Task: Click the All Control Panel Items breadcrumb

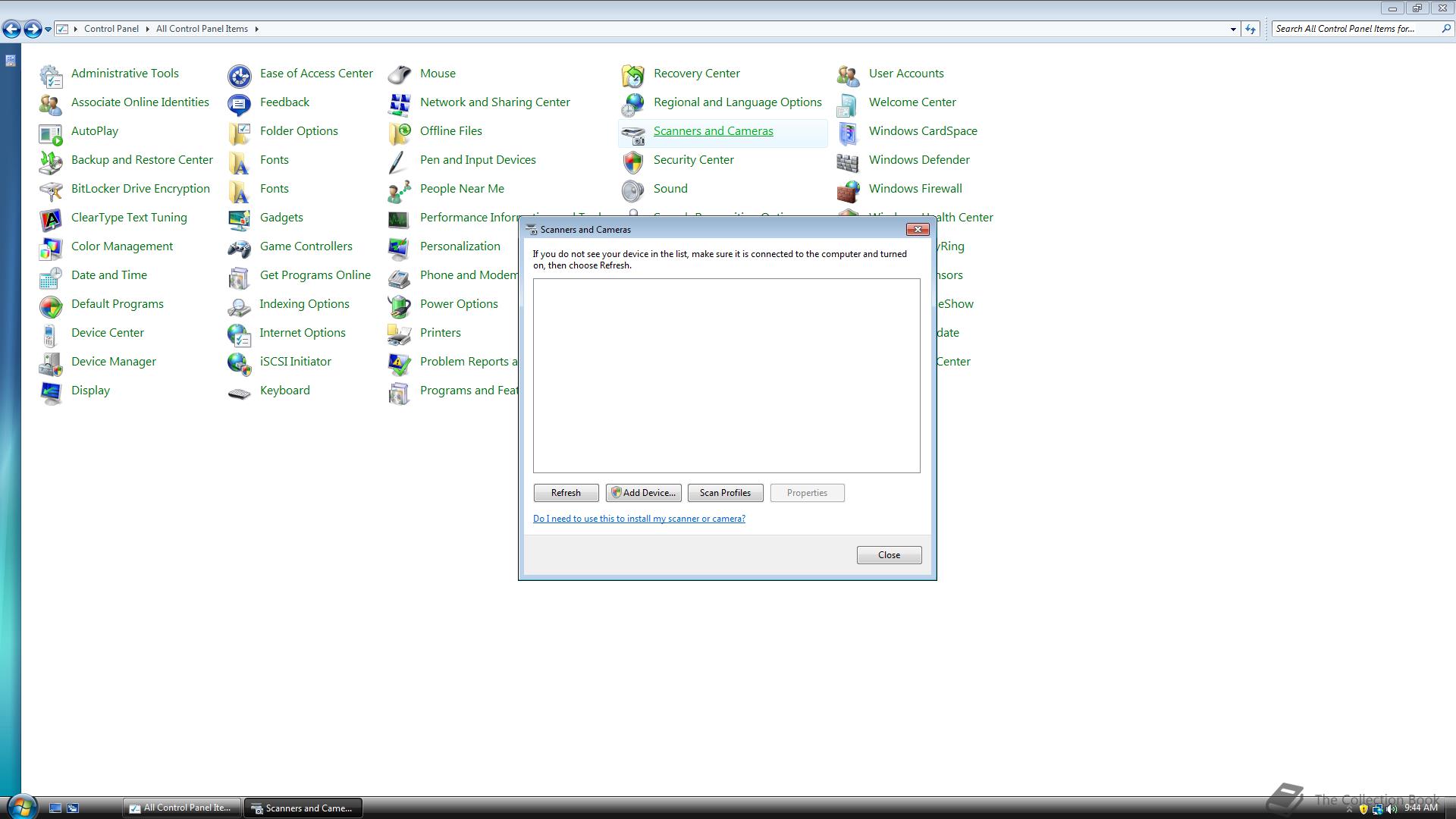Action: tap(202, 29)
